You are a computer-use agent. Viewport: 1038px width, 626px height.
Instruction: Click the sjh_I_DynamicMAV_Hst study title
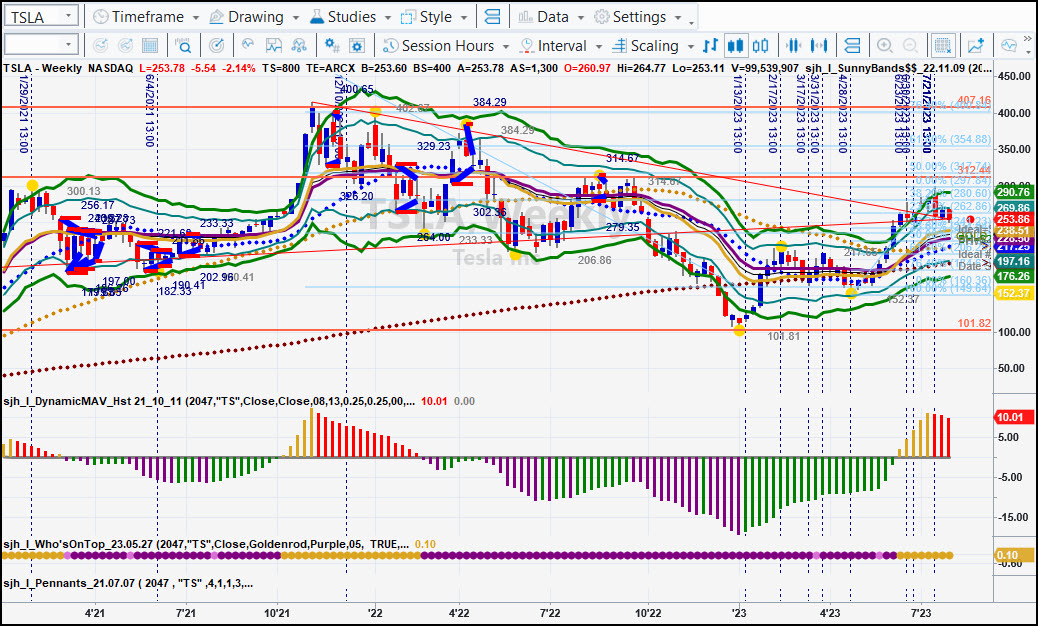pyautogui.click(x=209, y=401)
